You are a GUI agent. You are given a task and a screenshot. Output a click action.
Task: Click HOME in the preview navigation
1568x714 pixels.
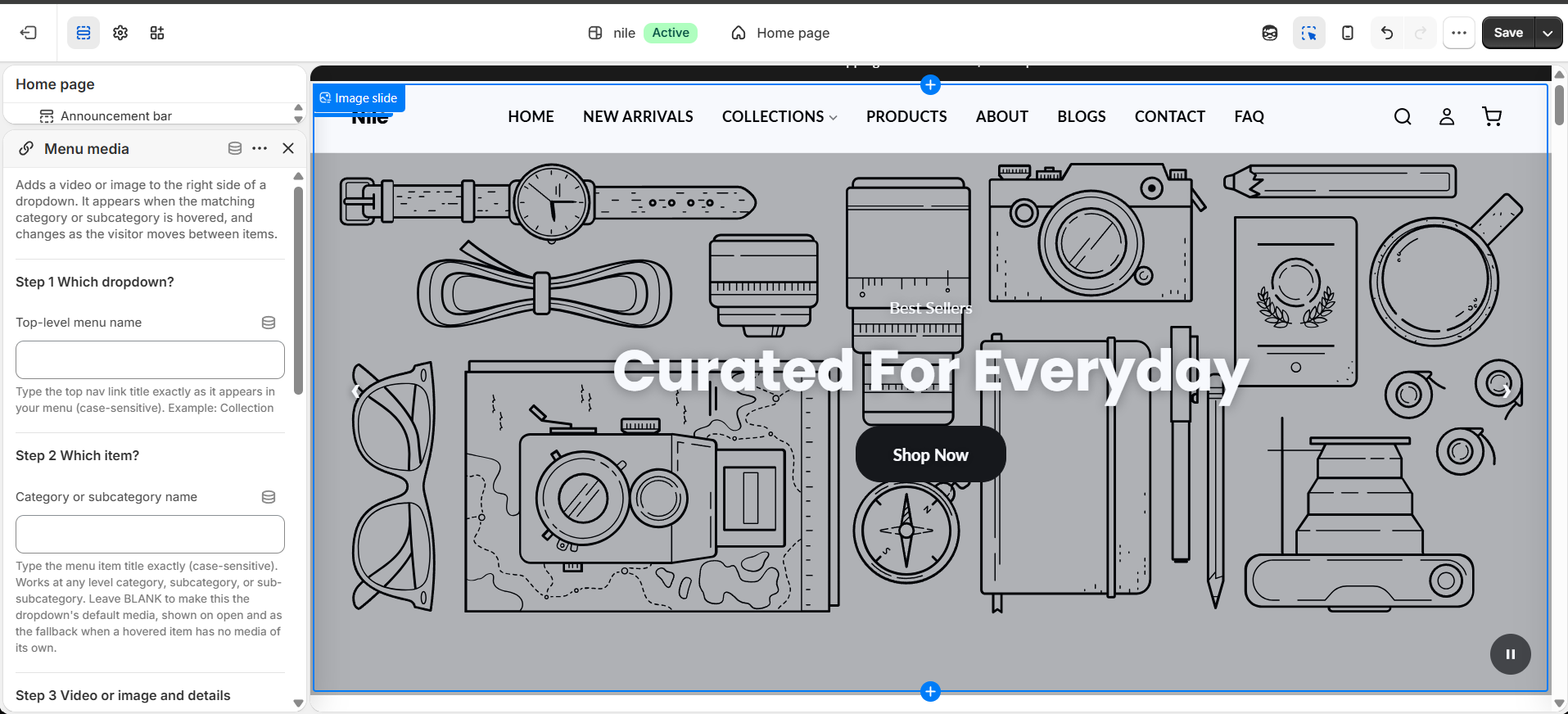pos(531,116)
